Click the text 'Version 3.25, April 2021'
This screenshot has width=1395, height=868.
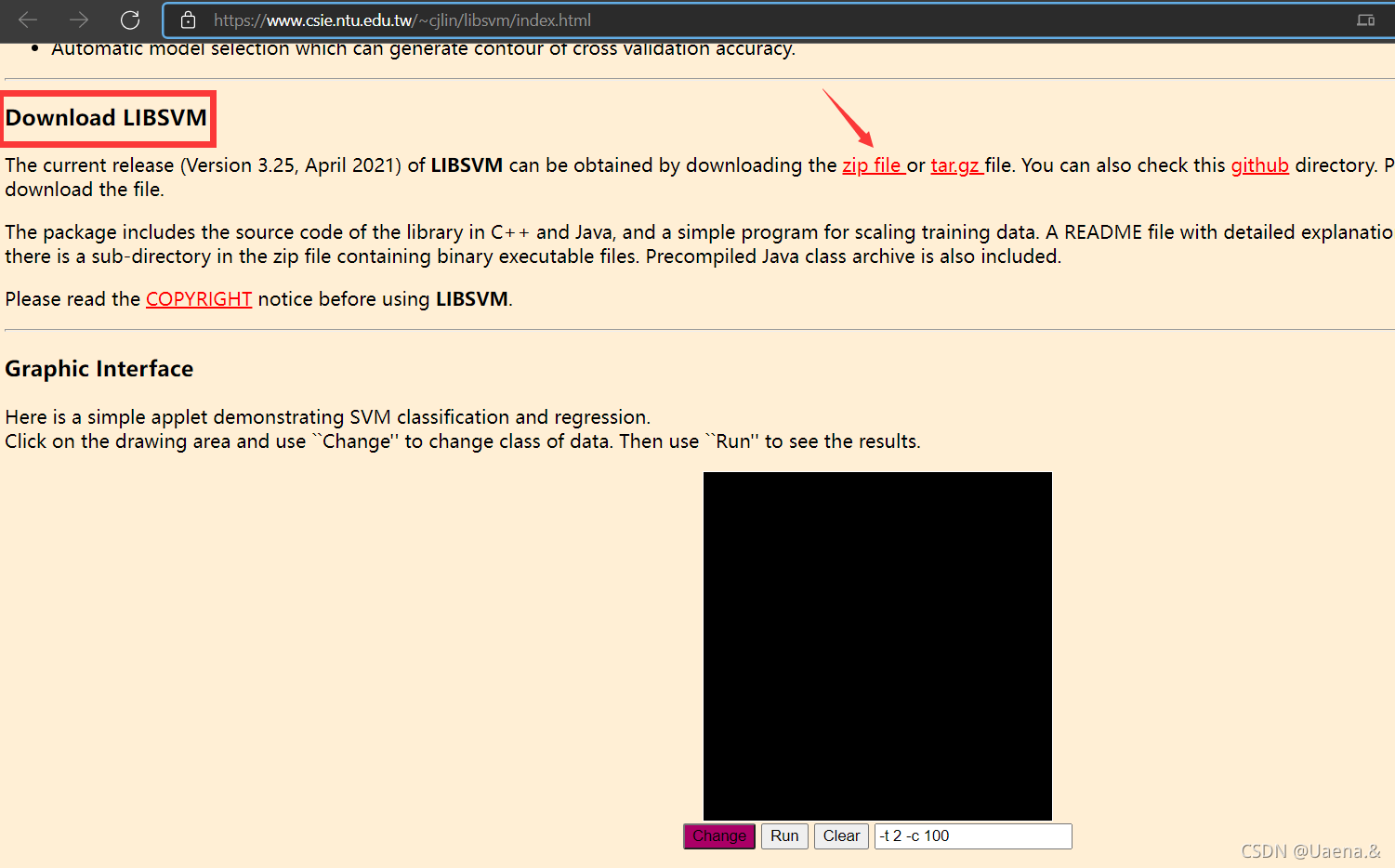291,165
